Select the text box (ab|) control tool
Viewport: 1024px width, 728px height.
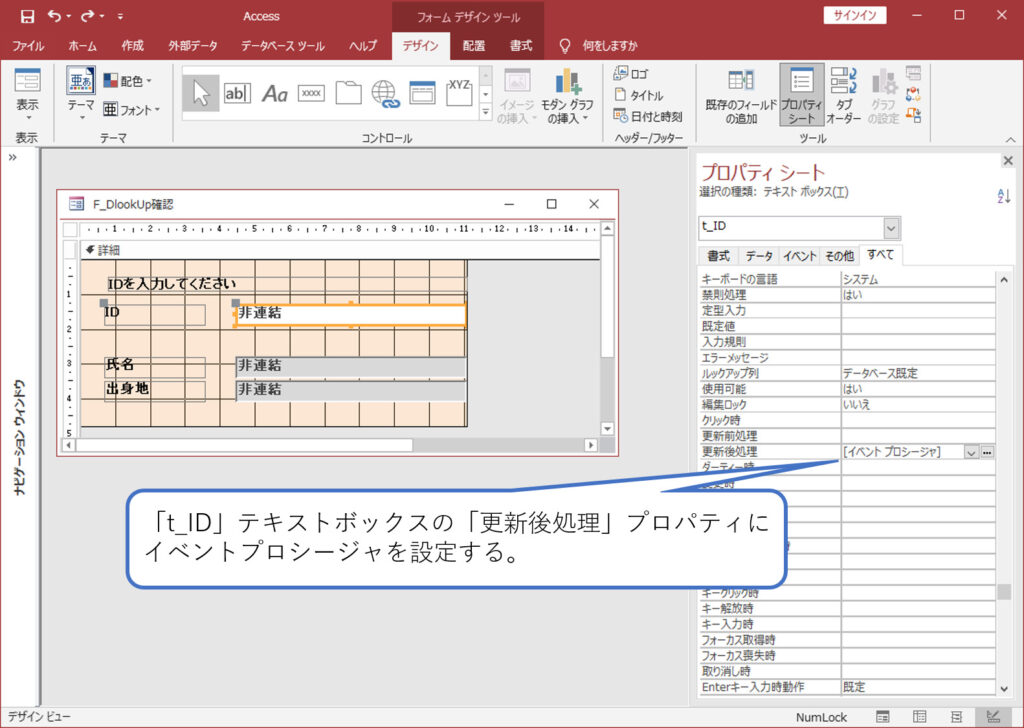click(x=237, y=93)
